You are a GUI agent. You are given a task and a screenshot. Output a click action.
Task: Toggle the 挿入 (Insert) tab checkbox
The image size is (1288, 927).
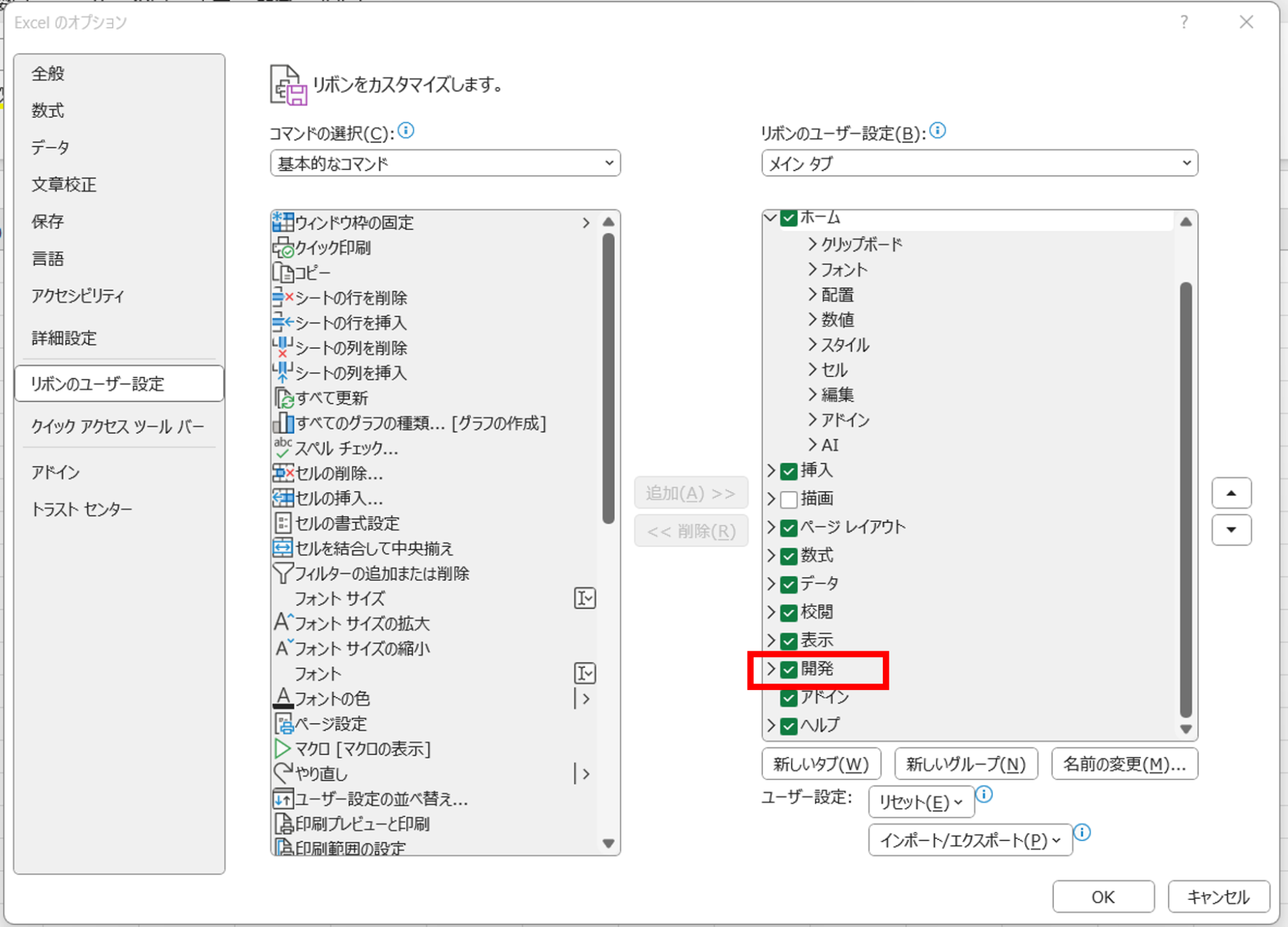[789, 472]
